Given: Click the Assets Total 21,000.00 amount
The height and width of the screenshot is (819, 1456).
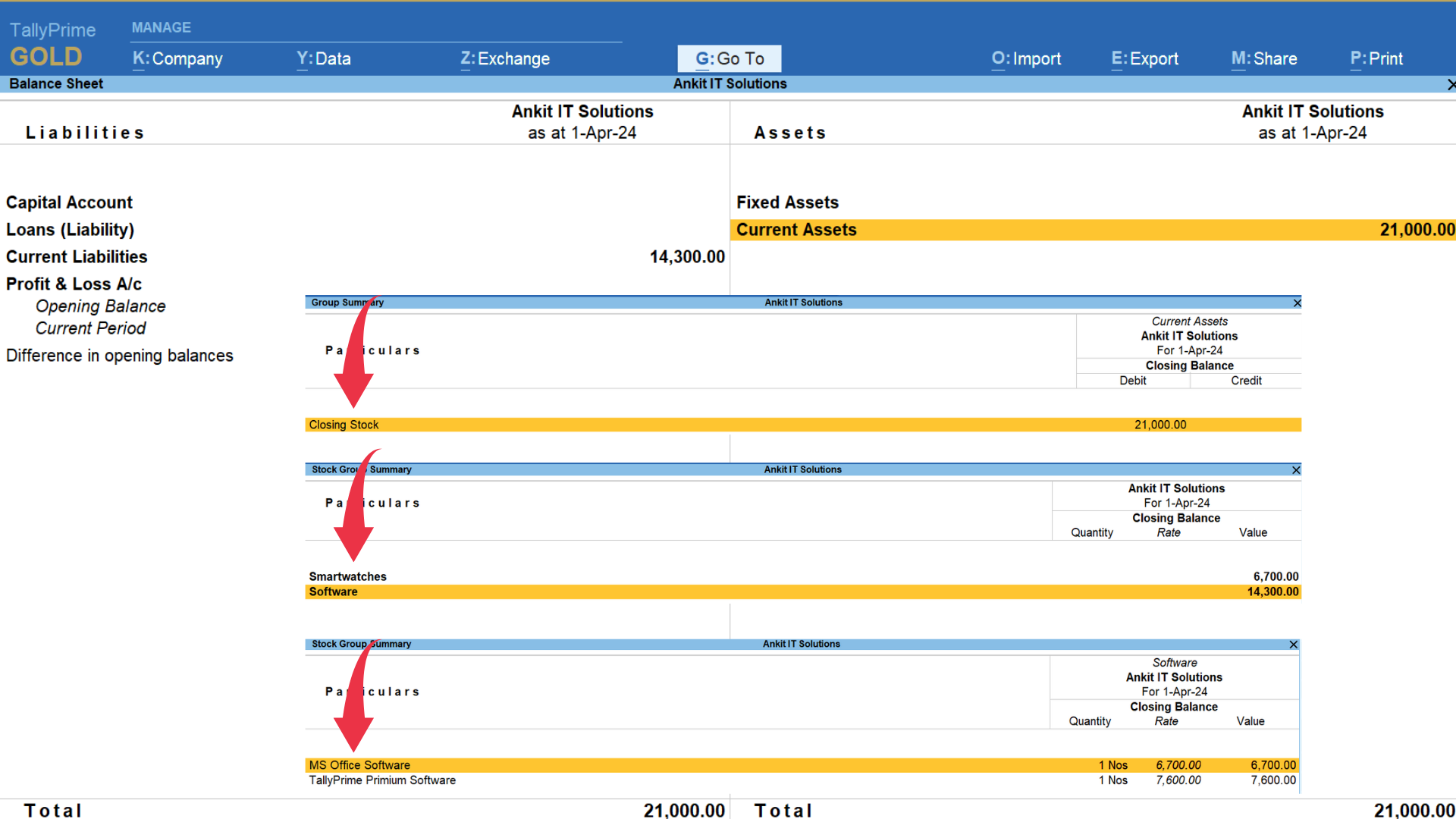Looking at the screenshot, I should click(1414, 810).
